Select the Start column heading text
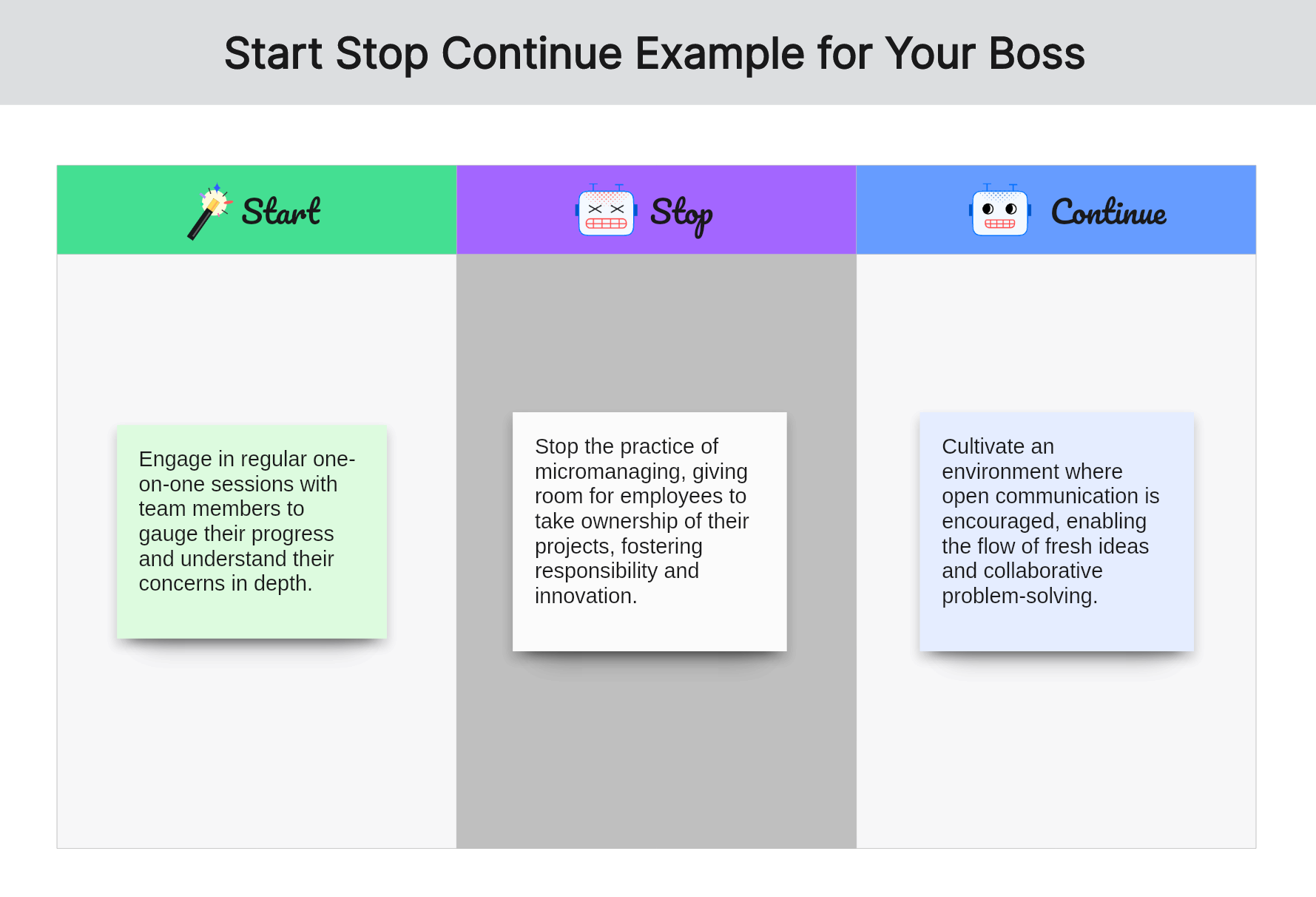Screen dimensions: 1316x897 (x=281, y=212)
